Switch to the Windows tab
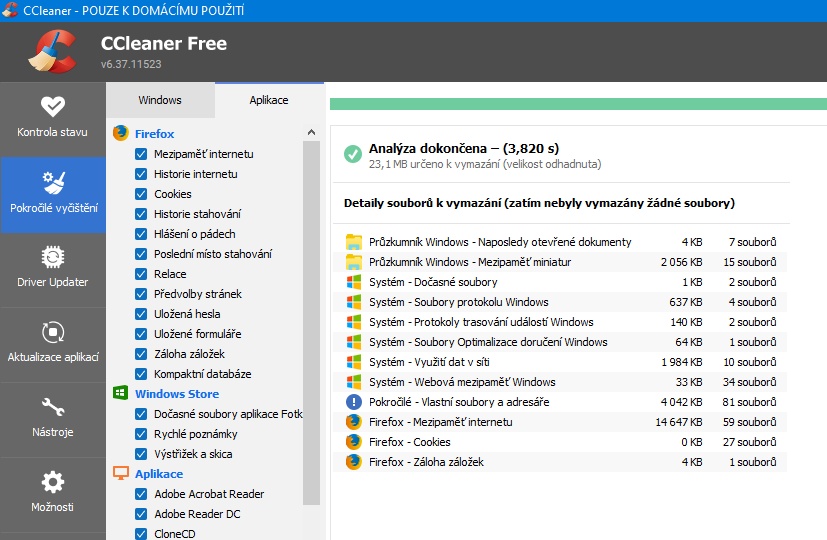 click(x=160, y=100)
